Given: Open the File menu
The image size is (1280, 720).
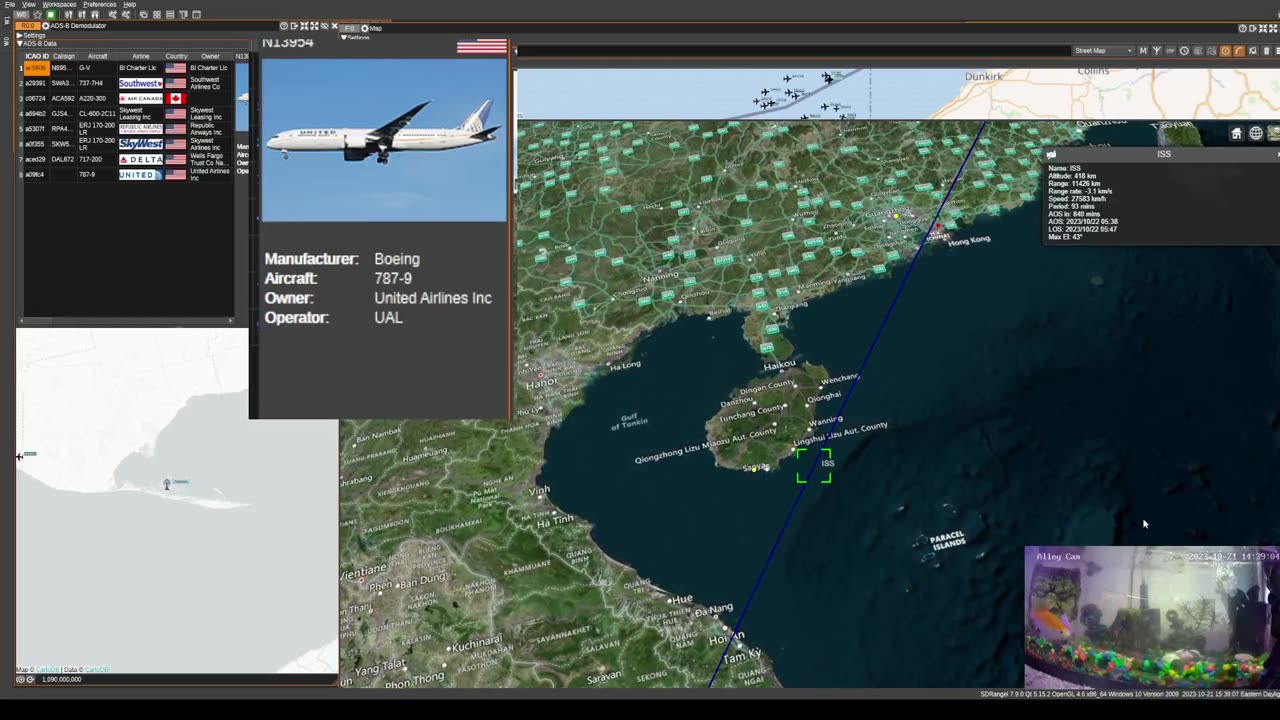Looking at the screenshot, I should 10,4.
